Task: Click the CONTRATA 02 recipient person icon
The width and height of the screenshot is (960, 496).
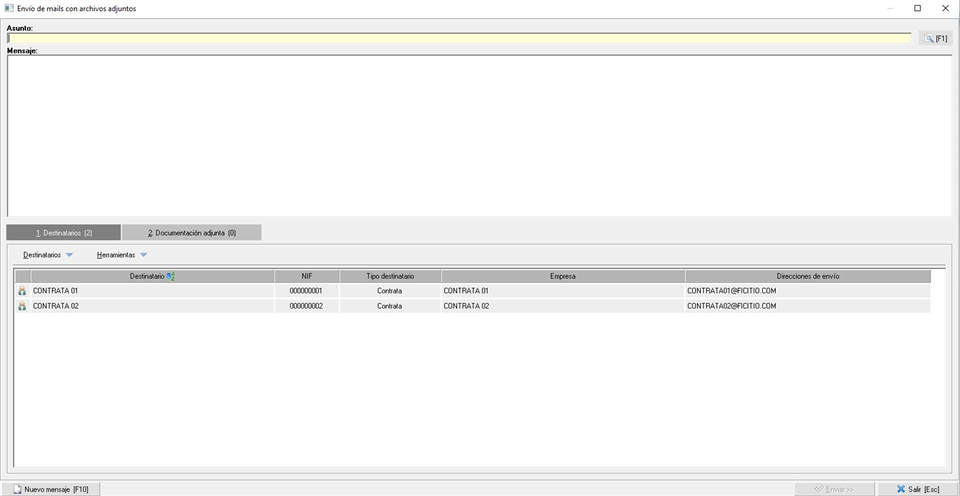Action: [x=23, y=306]
